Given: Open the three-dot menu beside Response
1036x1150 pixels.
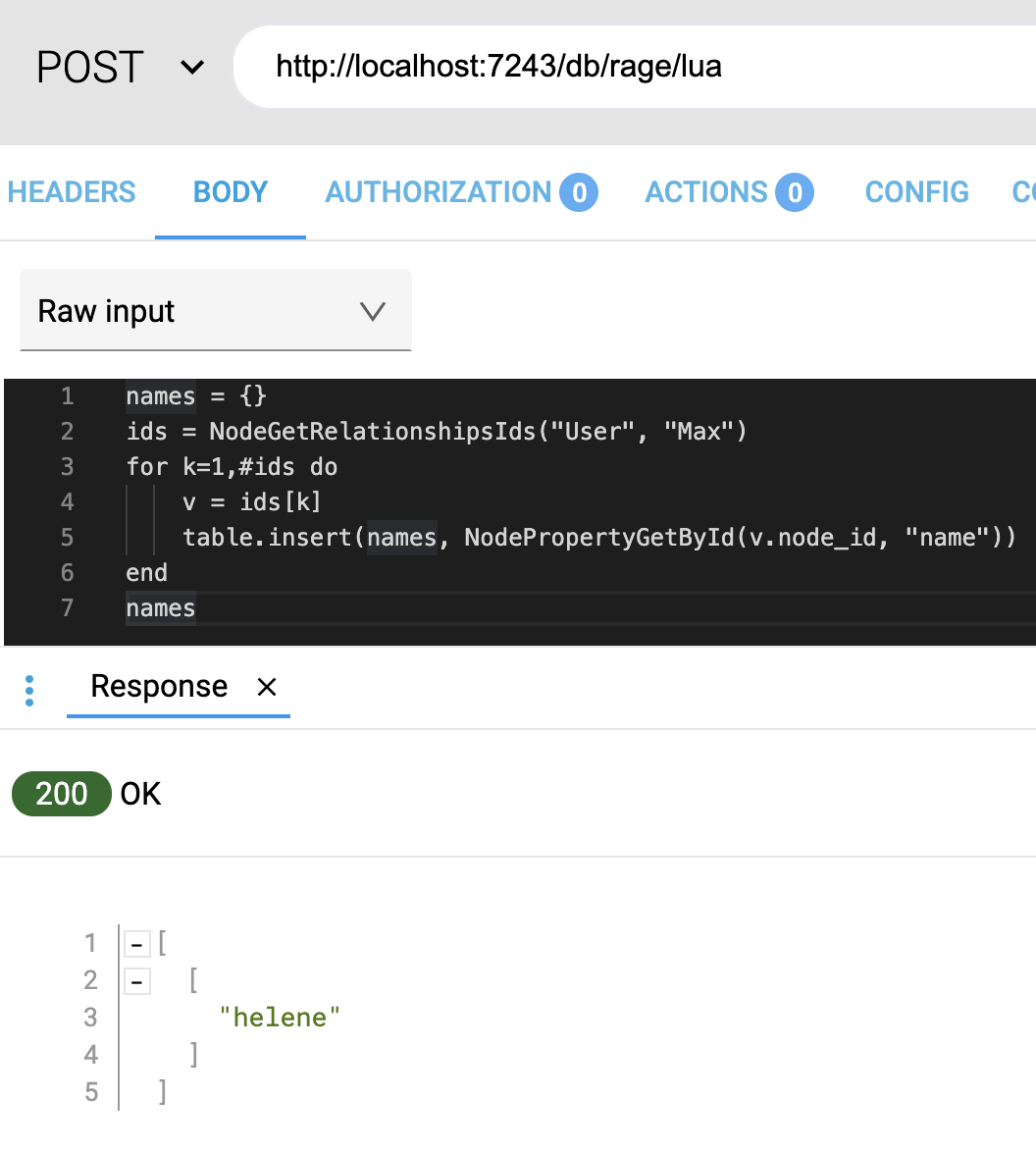Looking at the screenshot, I should pos(29,690).
